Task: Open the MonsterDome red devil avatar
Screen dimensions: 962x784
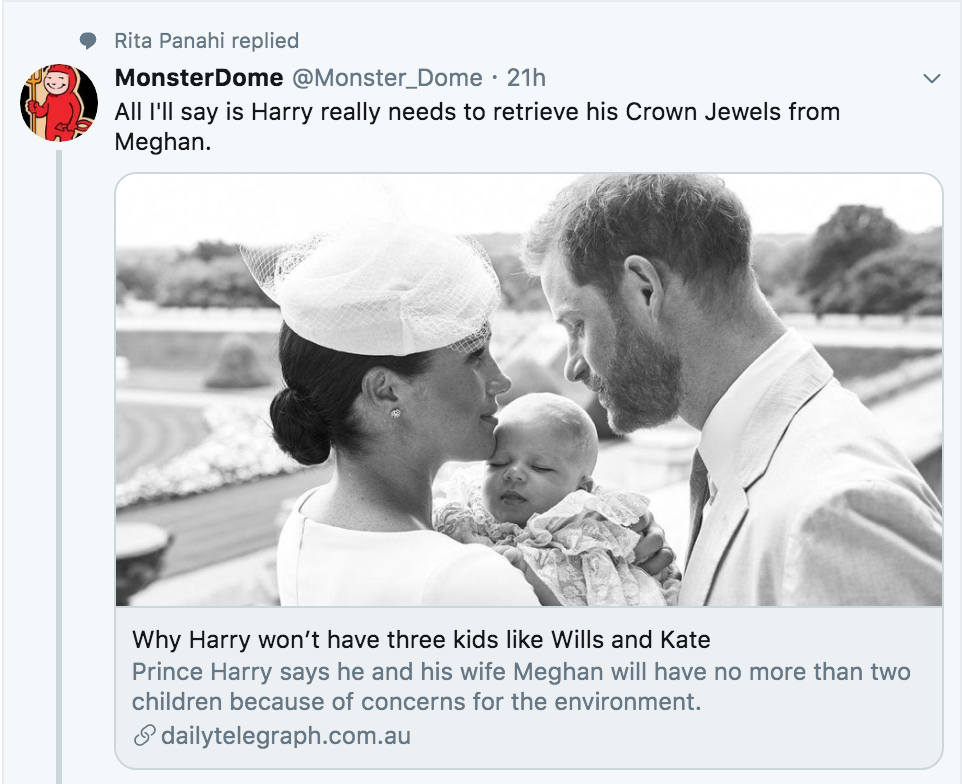Action: click(x=59, y=102)
